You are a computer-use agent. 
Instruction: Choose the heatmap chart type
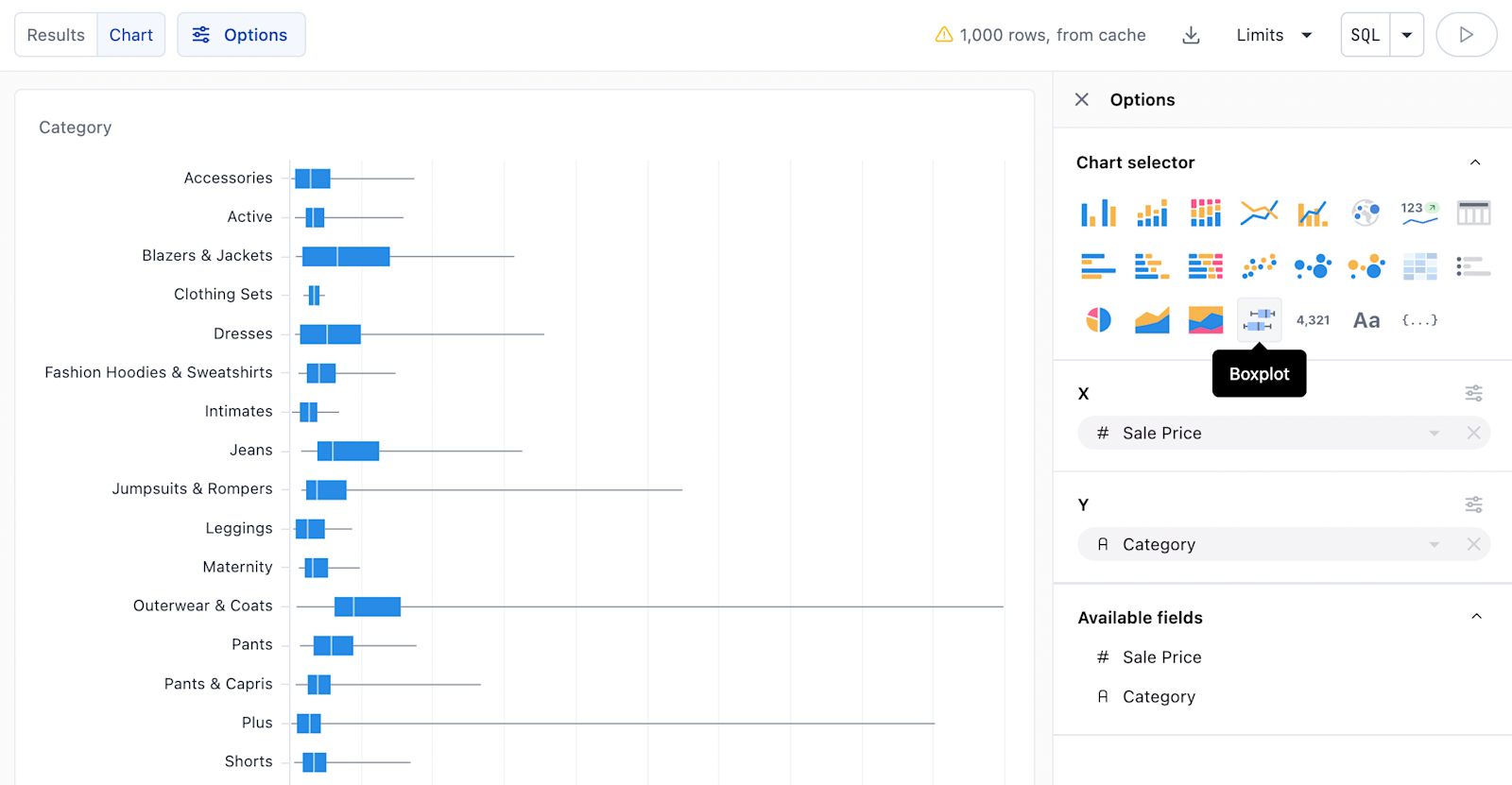[x=1419, y=267]
